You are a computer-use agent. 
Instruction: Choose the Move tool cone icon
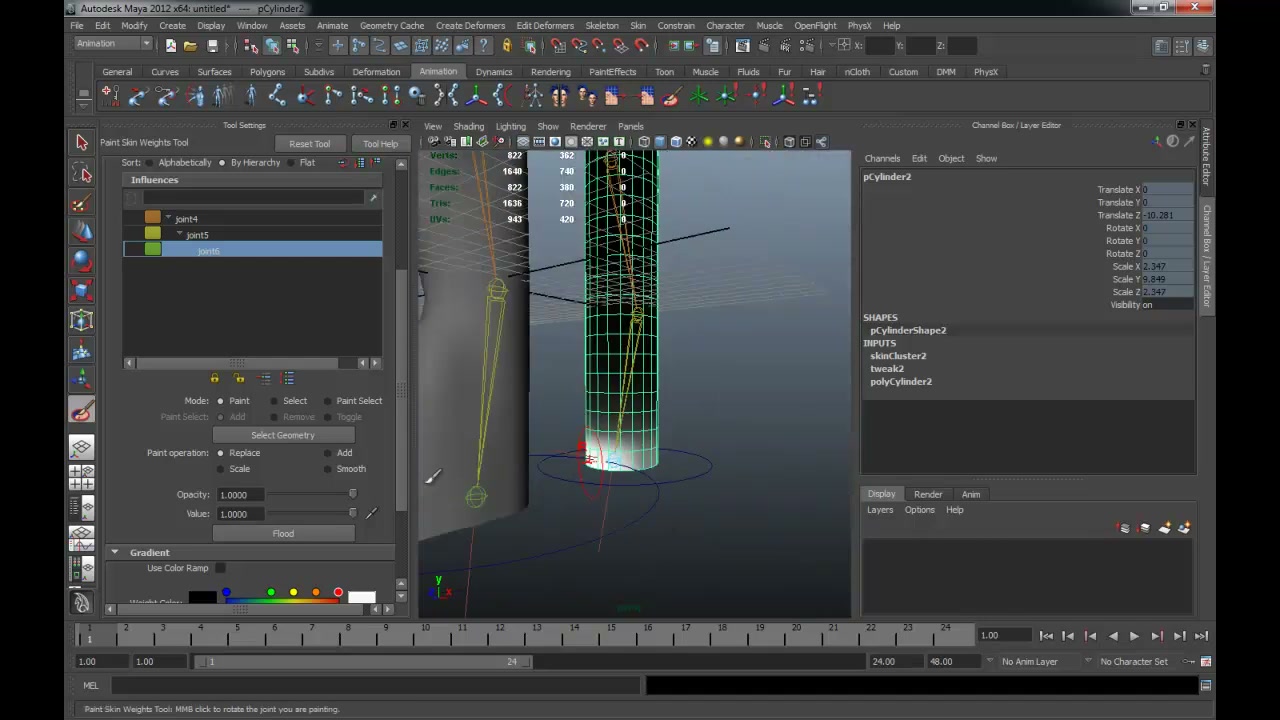82,232
